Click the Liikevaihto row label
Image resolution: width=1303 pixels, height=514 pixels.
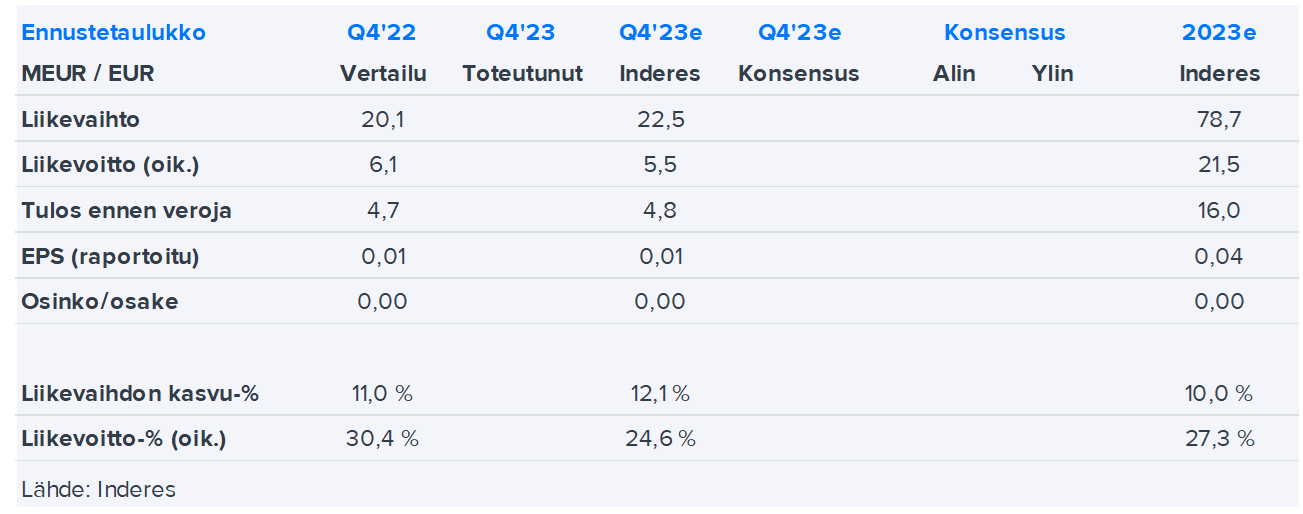click(x=81, y=119)
